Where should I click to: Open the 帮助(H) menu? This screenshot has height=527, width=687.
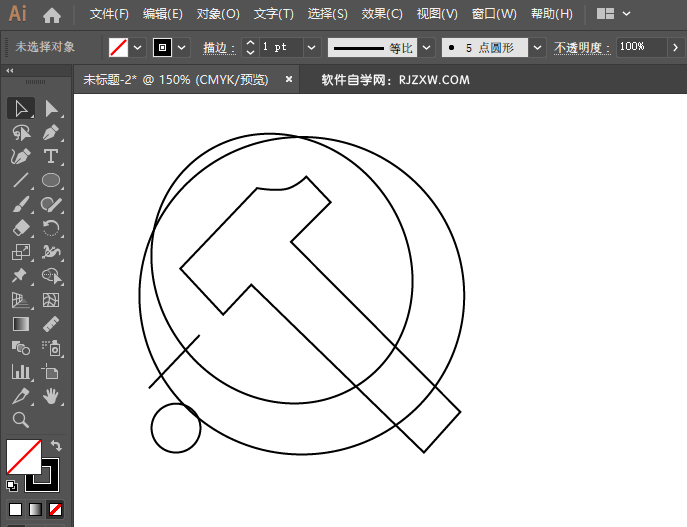point(552,14)
